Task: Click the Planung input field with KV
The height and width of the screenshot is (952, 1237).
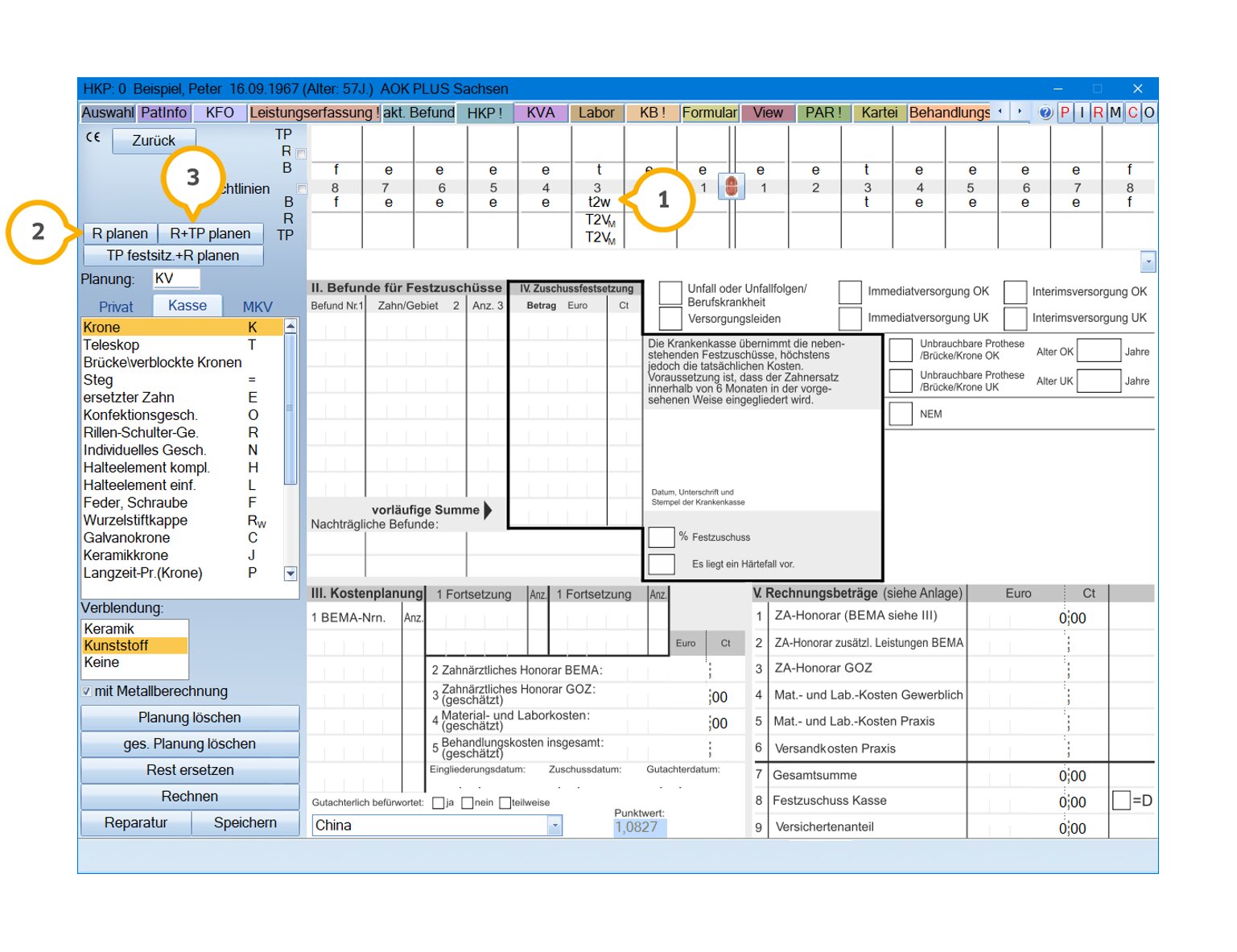Action: pyautogui.click(x=175, y=278)
